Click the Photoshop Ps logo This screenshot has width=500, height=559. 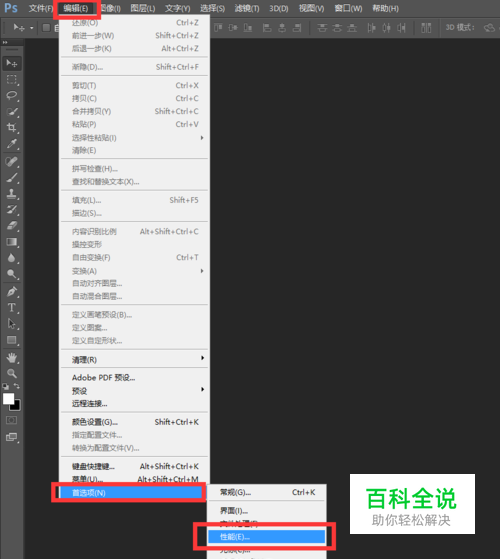coord(11,8)
